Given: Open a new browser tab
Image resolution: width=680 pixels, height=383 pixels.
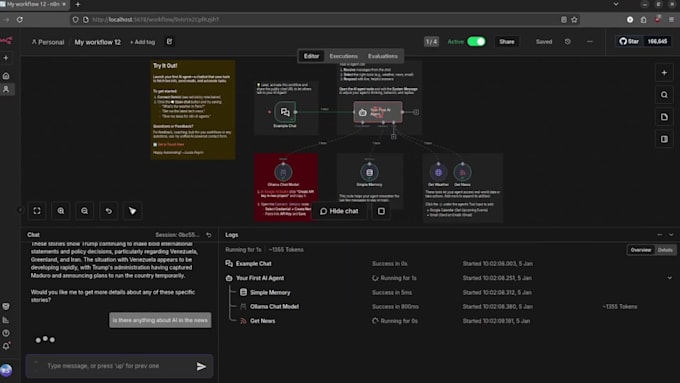Looking at the screenshot, I should coord(78,4).
